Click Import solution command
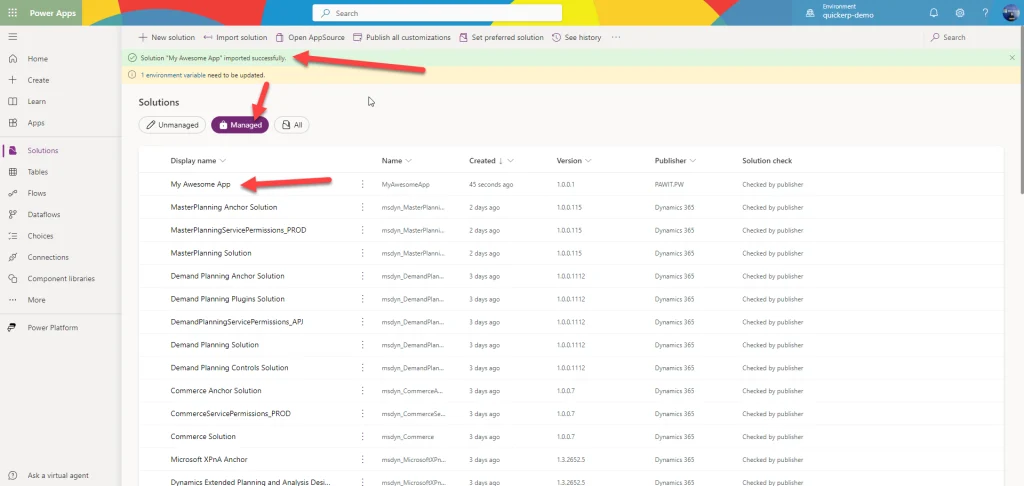 point(235,37)
